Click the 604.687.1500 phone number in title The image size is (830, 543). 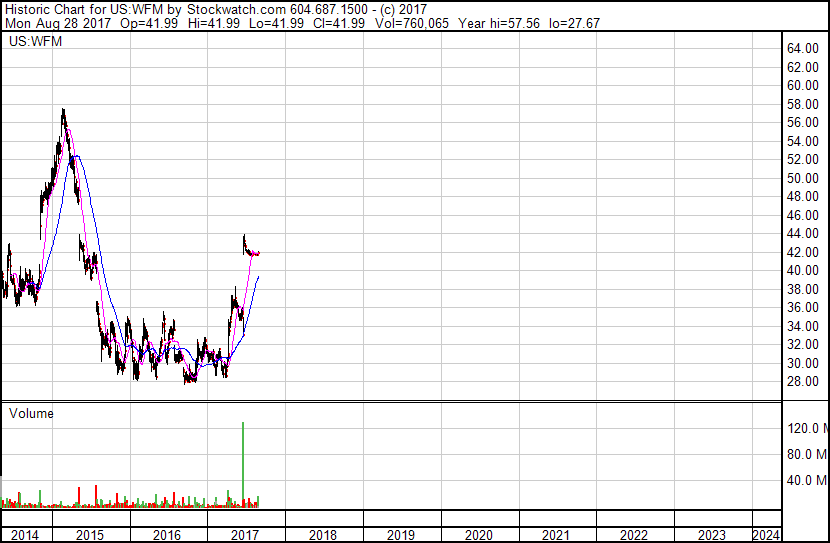pos(329,10)
